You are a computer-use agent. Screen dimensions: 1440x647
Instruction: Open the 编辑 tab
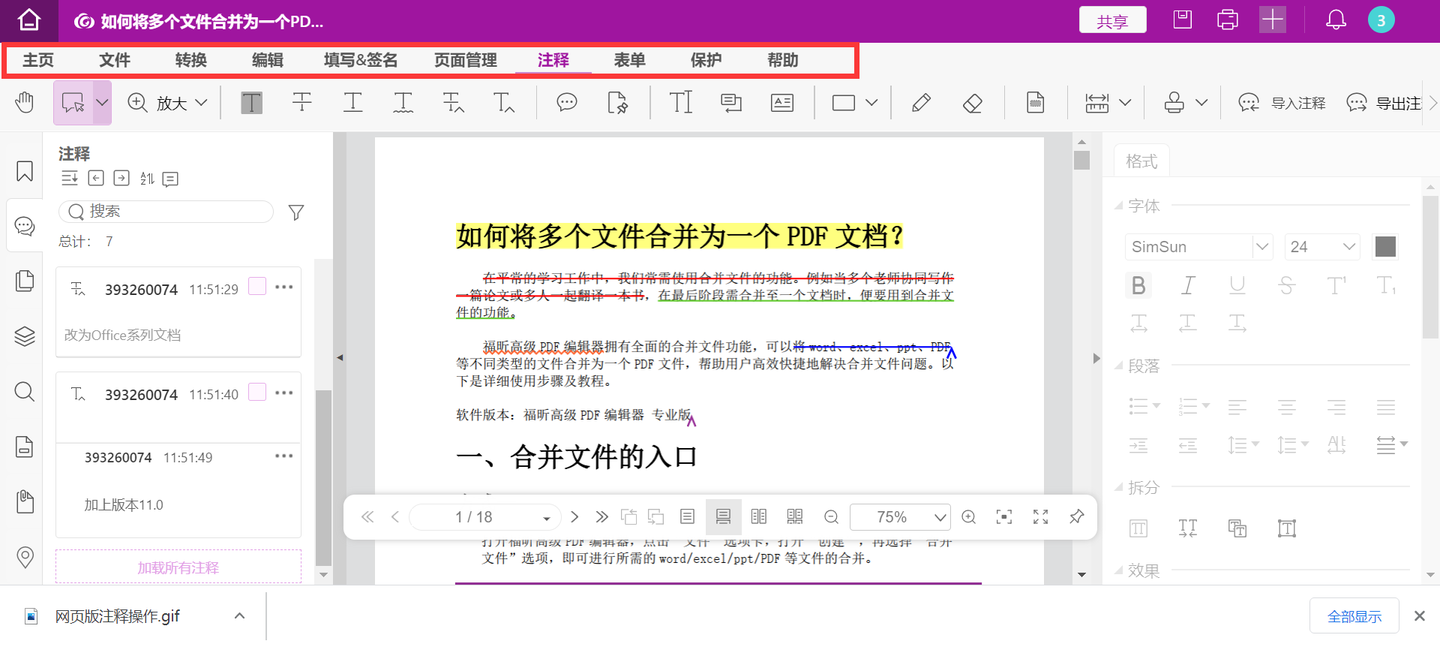click(x=267, y=60)
